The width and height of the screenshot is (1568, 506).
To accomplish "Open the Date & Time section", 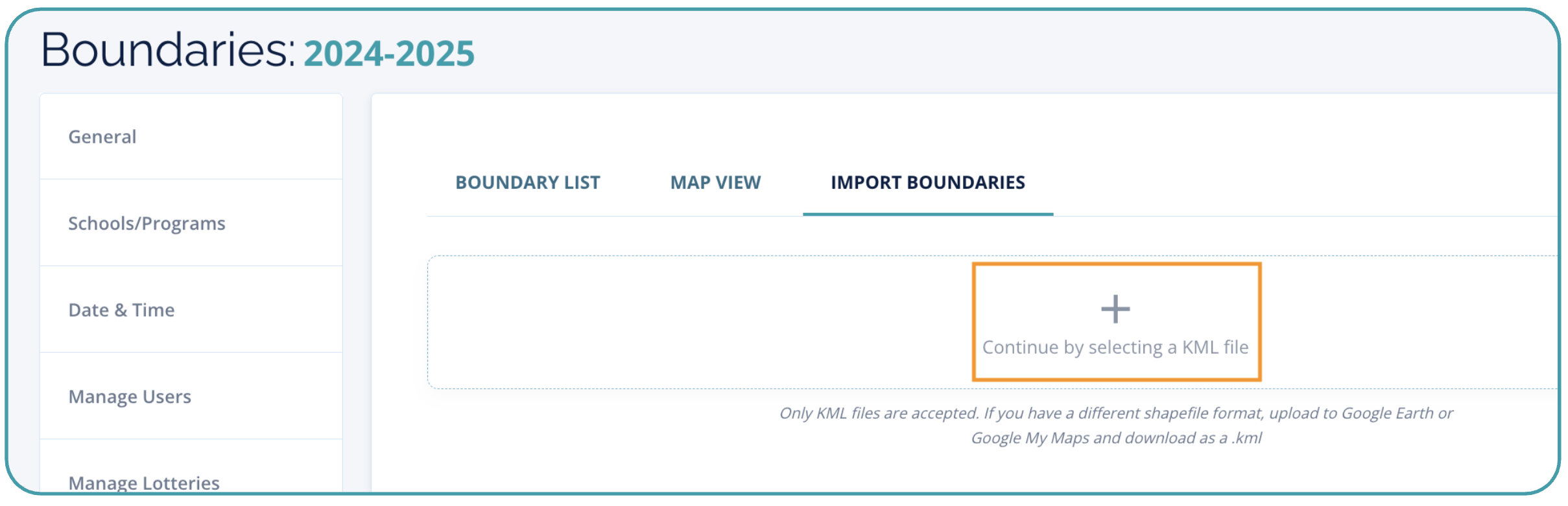I will tap(121, 310).
